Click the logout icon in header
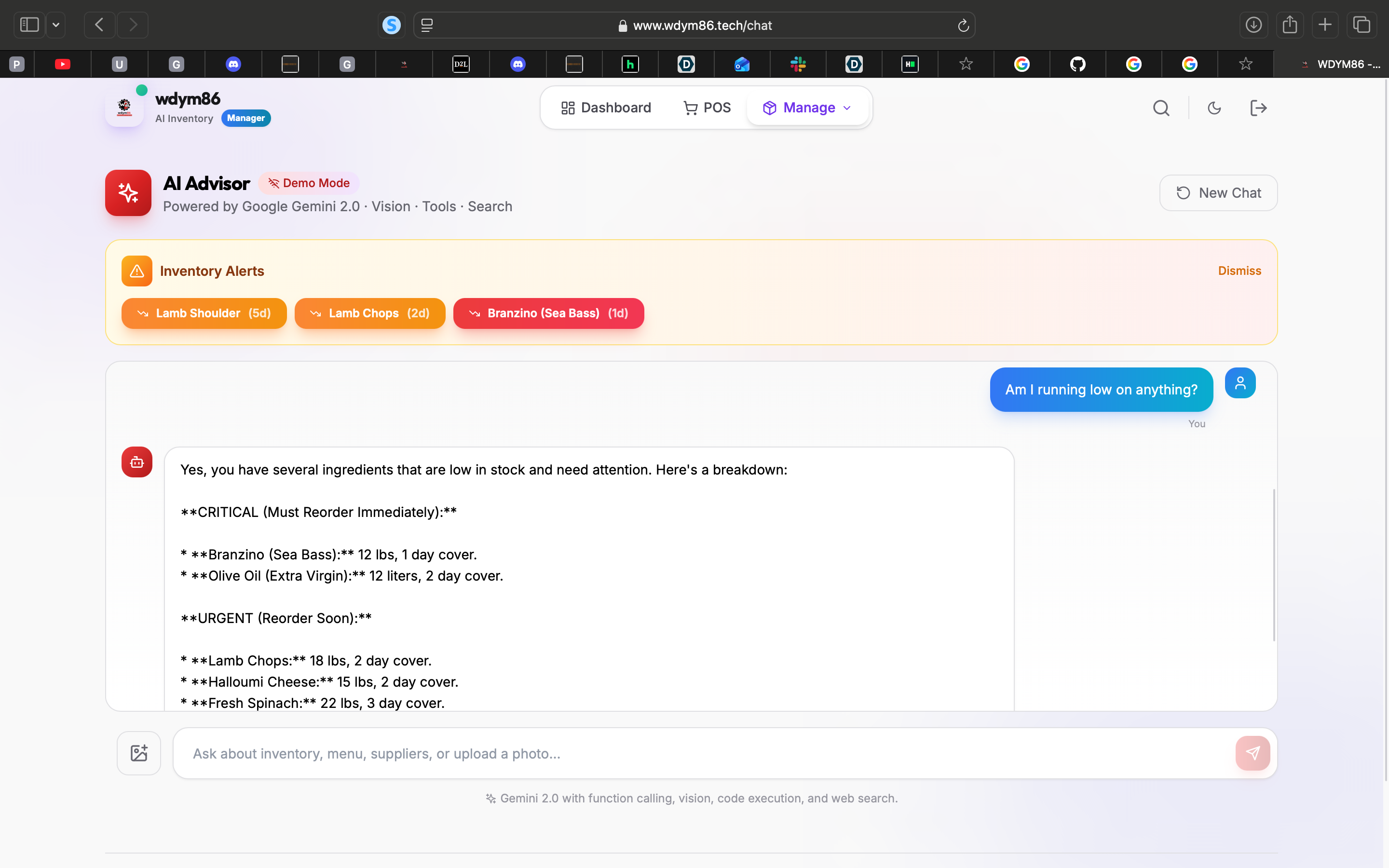 tap(1257, 108)
